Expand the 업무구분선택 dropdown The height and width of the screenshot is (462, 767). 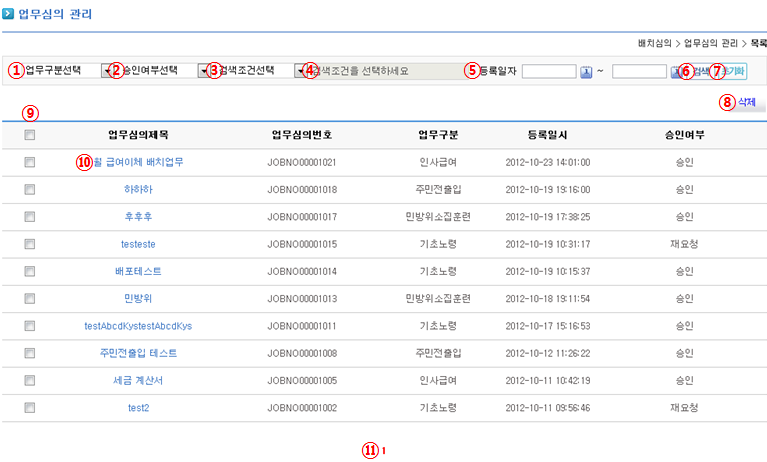(107, 71)
